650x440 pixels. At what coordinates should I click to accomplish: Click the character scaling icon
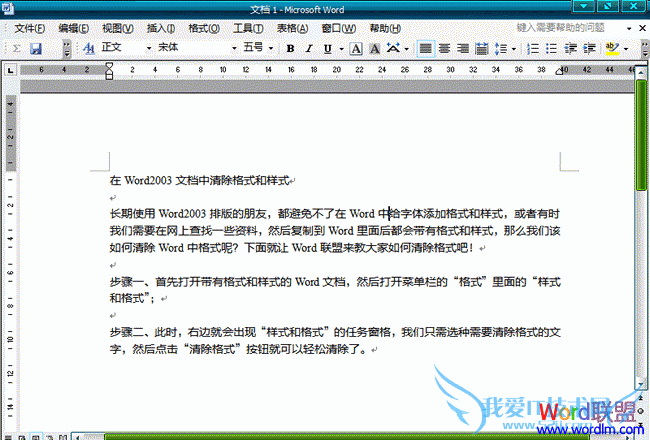[393, 48]
